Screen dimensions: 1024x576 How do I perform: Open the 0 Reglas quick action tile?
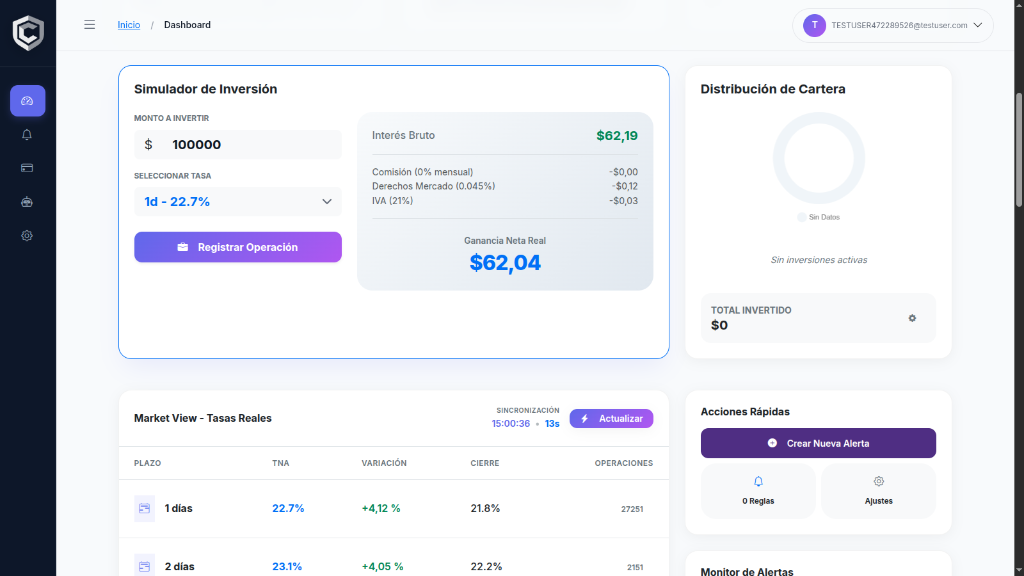(758, 490)
